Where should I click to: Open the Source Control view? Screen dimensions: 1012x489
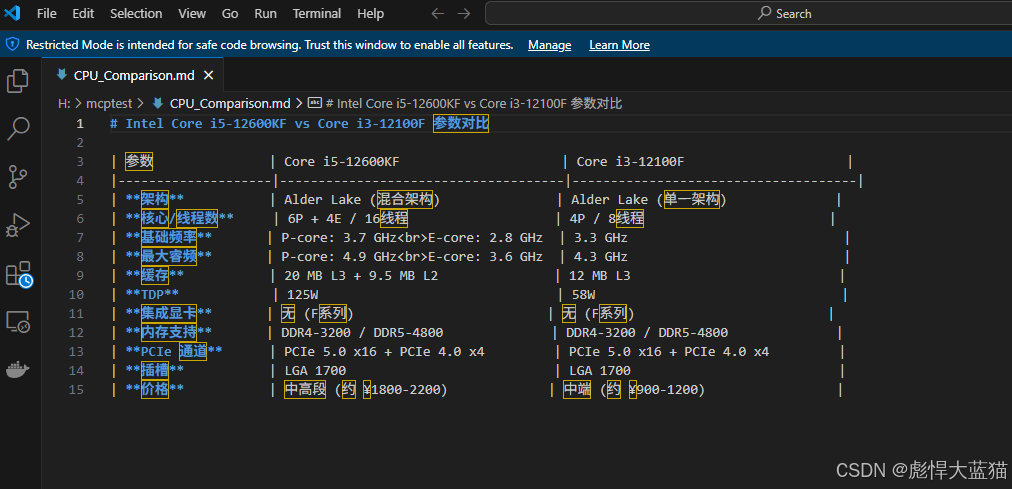[x=18, y=177]
